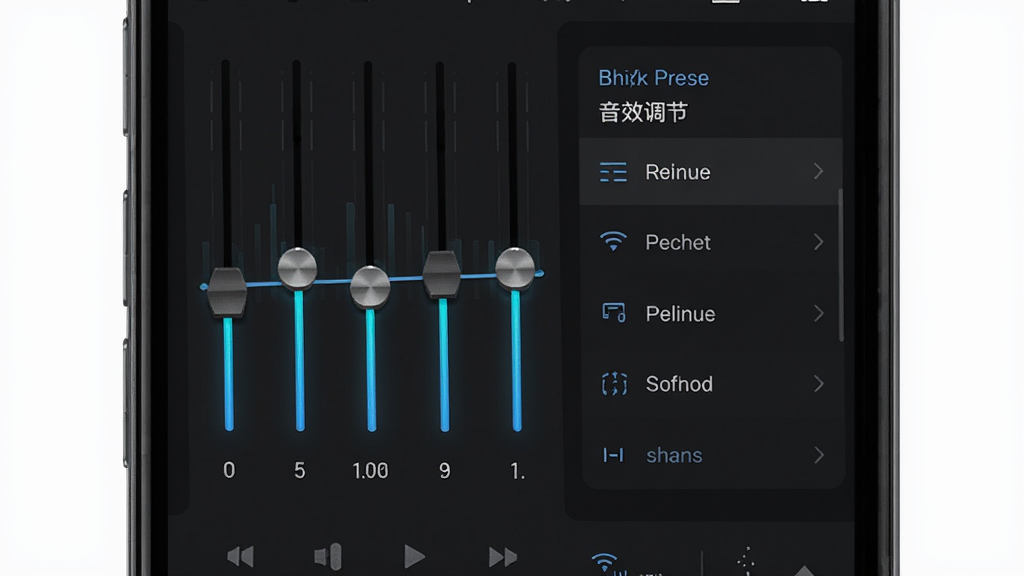Expand the Reinue row chevron
Image resolution: width=1024 pixels, height=576 pixels.
pyautogui.click(x=818, y=171)
